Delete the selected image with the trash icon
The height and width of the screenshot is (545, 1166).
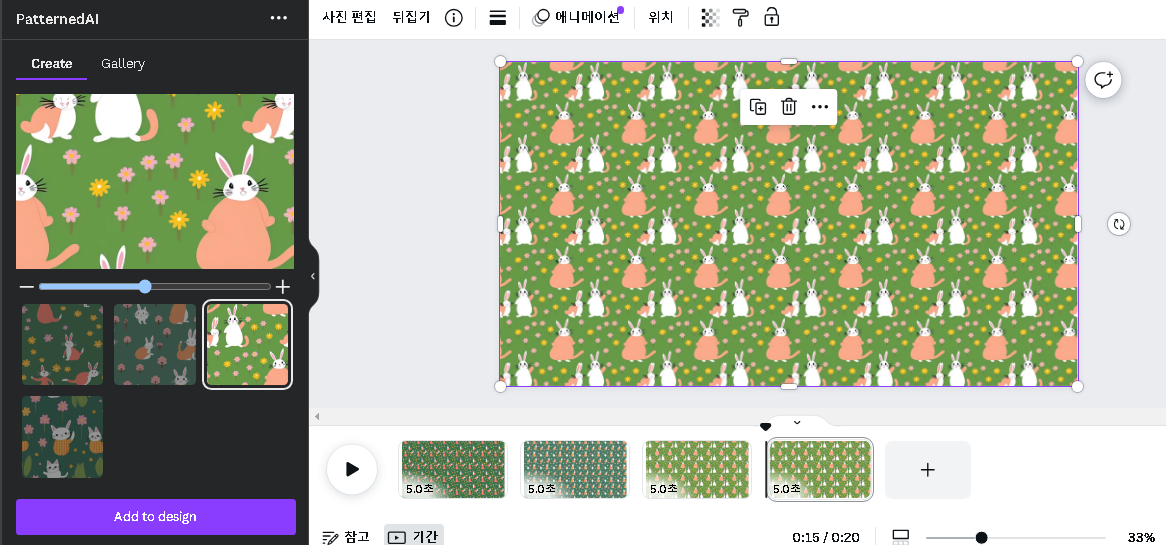pos(789,107)
